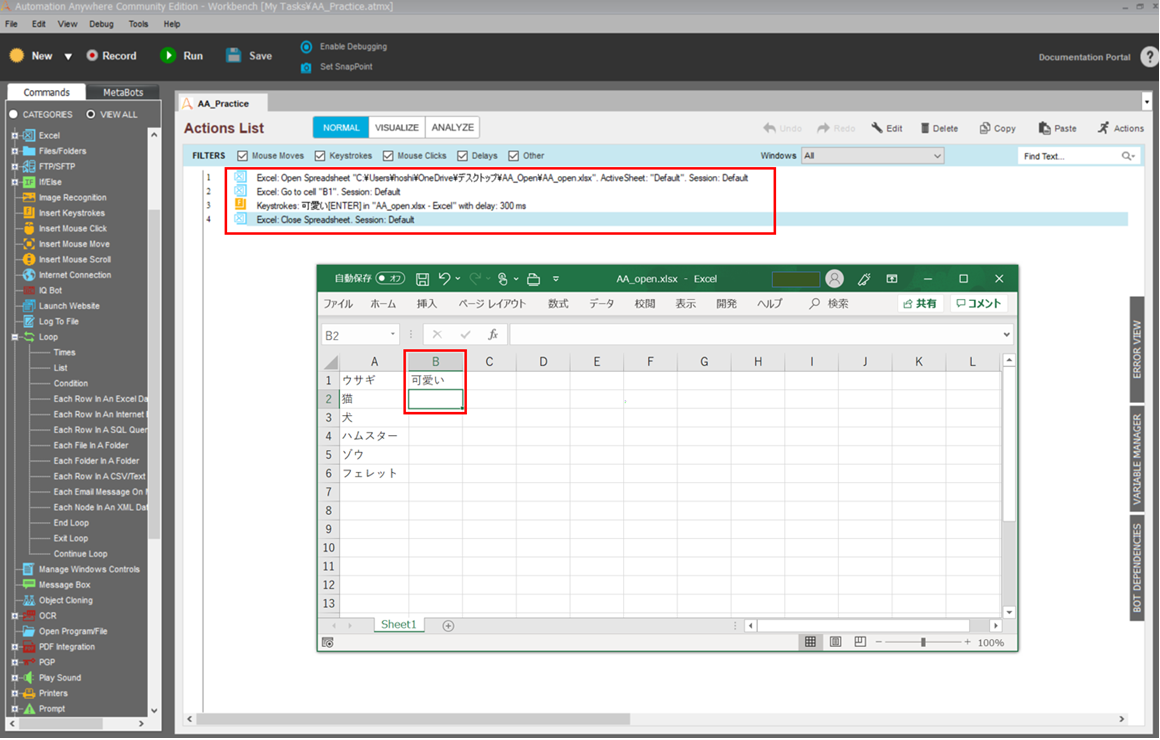
Task: Switch to ANALYZE view tab
Action: pos(453,128)
